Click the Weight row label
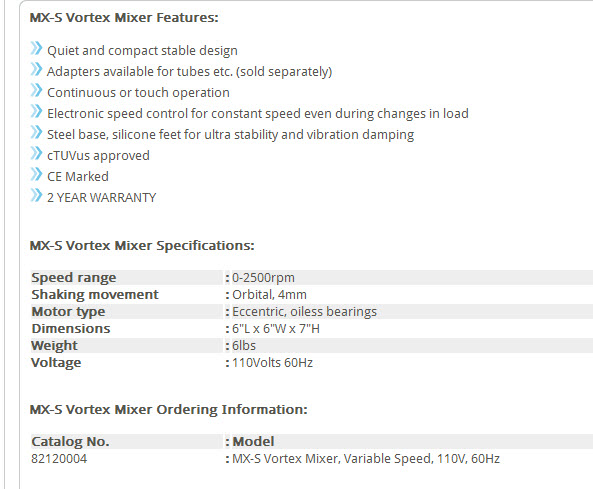Screen dimensions: 593x489 point(54,346)
